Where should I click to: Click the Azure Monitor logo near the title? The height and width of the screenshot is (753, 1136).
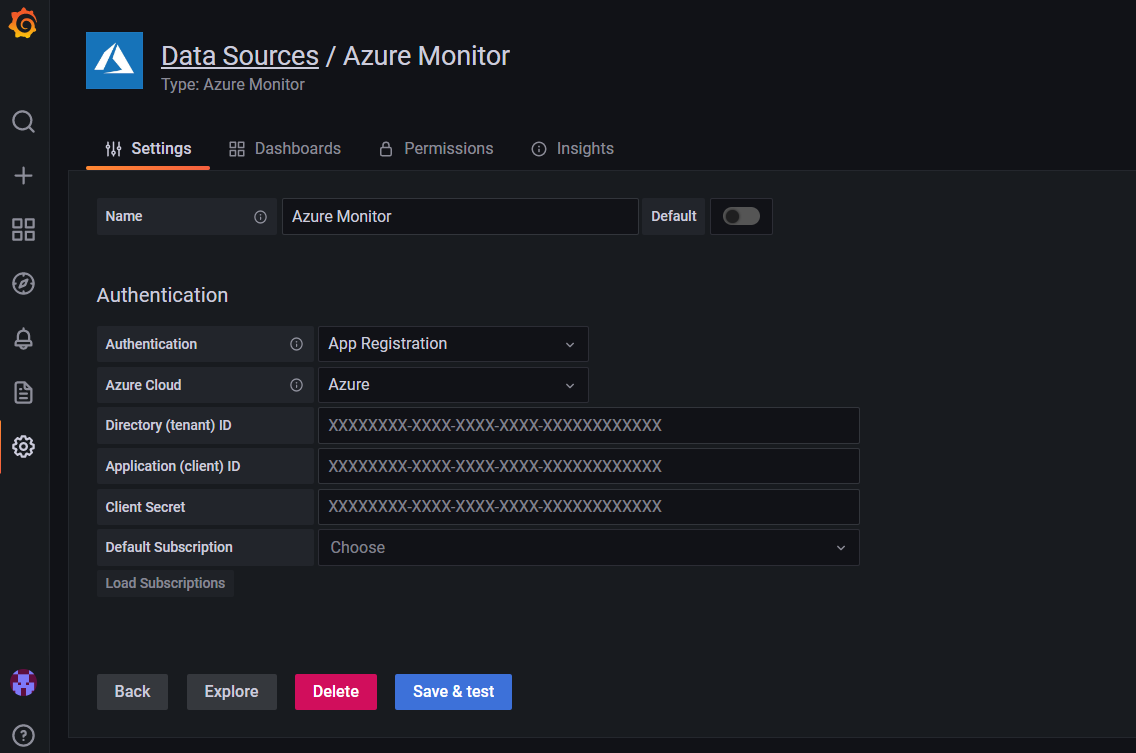point(114,60)
